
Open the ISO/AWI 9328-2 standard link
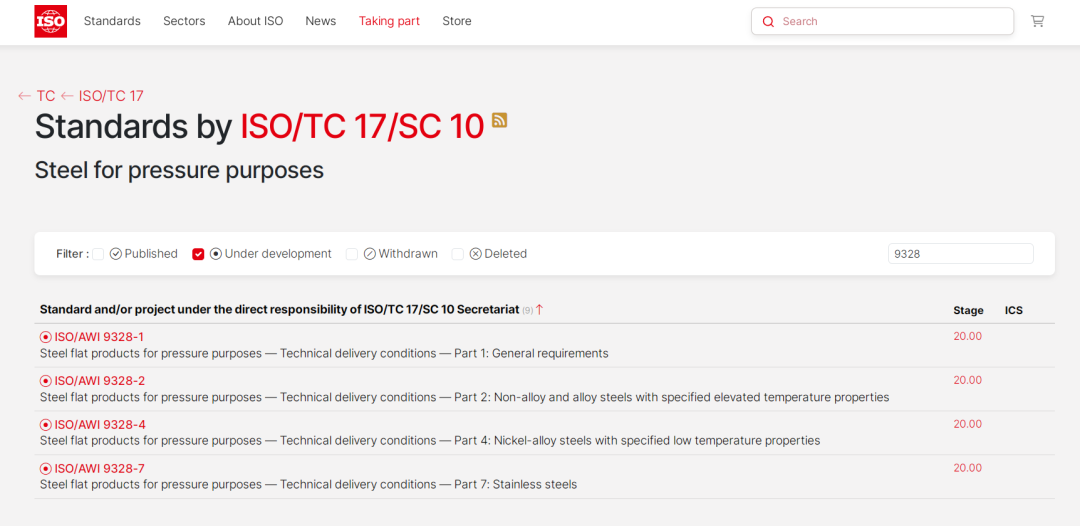(100, 381)
